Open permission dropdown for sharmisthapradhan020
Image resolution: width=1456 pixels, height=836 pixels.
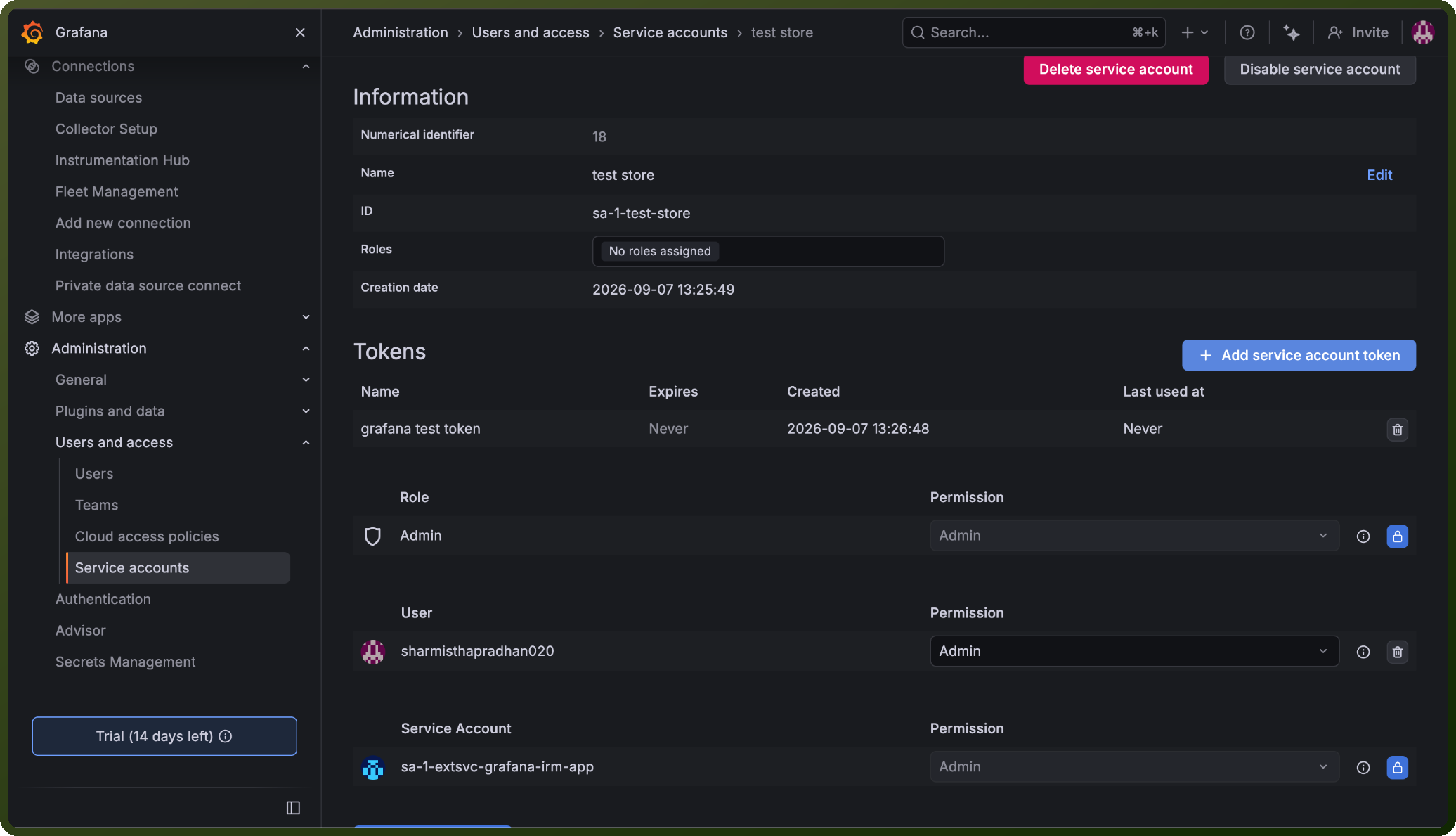[x=1134, y=651]
